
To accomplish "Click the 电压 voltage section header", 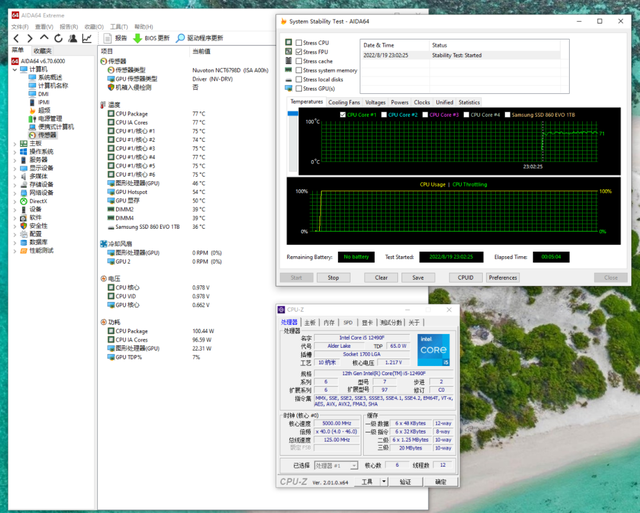I will (110, 279).
